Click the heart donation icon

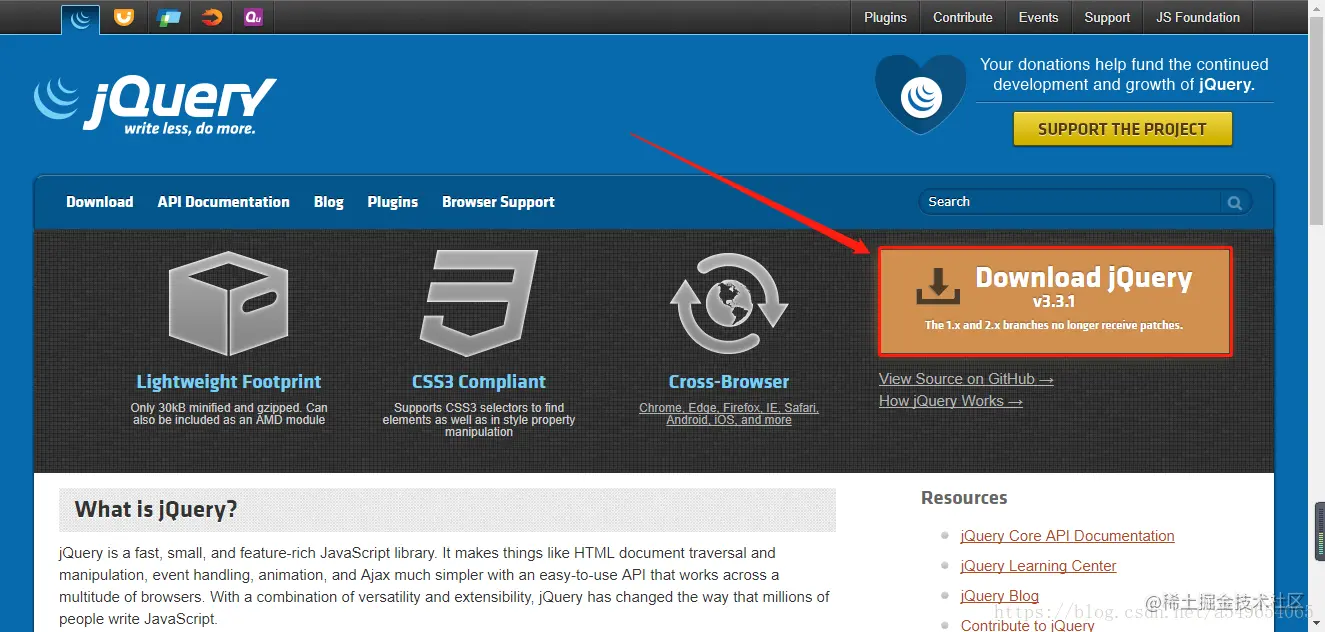click(x=921, y=95)
